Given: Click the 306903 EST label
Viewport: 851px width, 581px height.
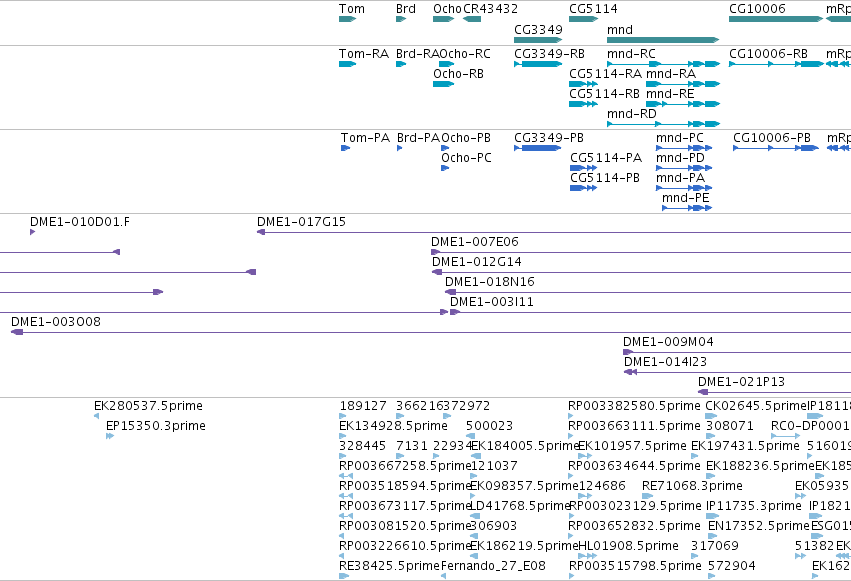Looking at the screenshot, I should (x=493, y=527).
